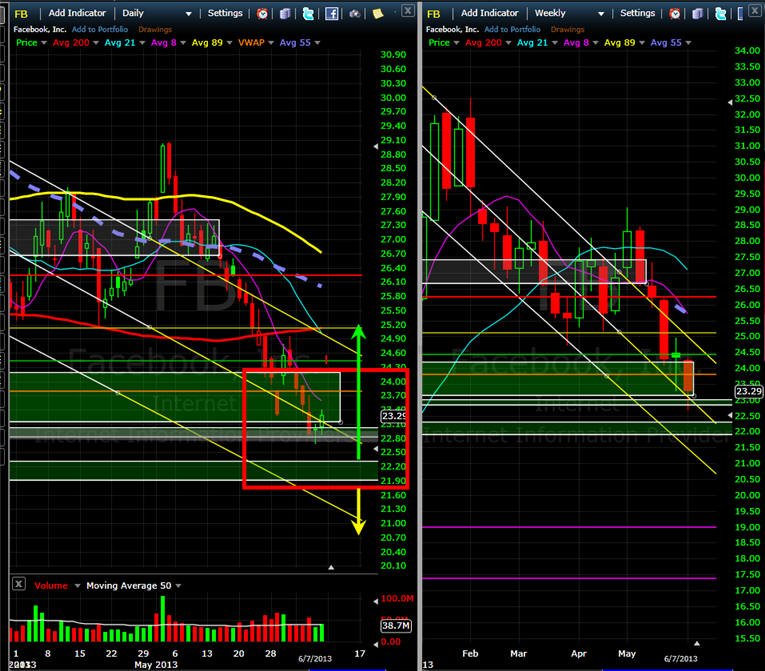Viewport: 765px width, 671px height.
Task: Click the Twitter icon in Weekly chart toolbar
Action: (720, 14)
